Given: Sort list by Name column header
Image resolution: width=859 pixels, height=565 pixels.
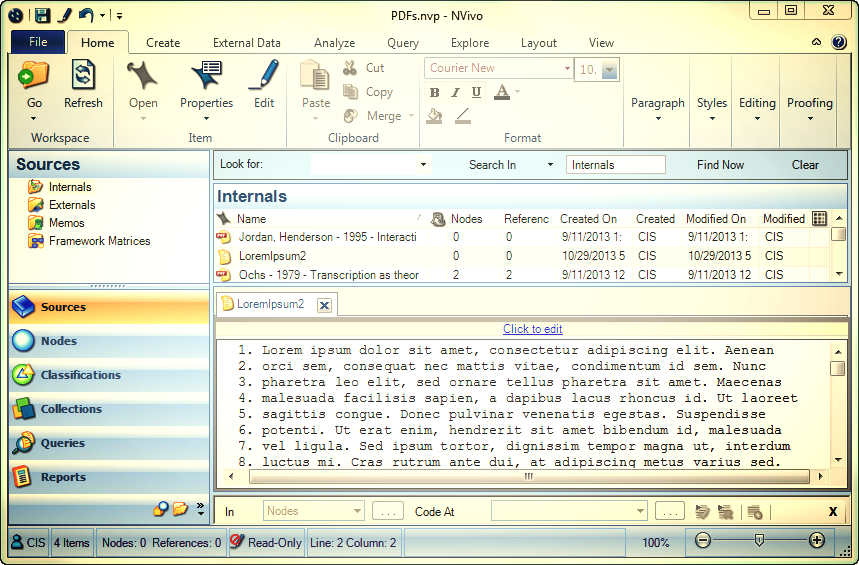Looking at the screenshot, I should click(251, 219).
